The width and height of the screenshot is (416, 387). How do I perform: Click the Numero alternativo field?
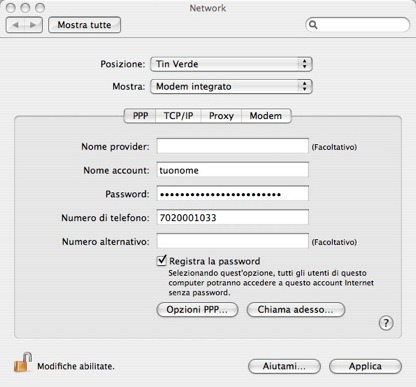coord(233,241)
